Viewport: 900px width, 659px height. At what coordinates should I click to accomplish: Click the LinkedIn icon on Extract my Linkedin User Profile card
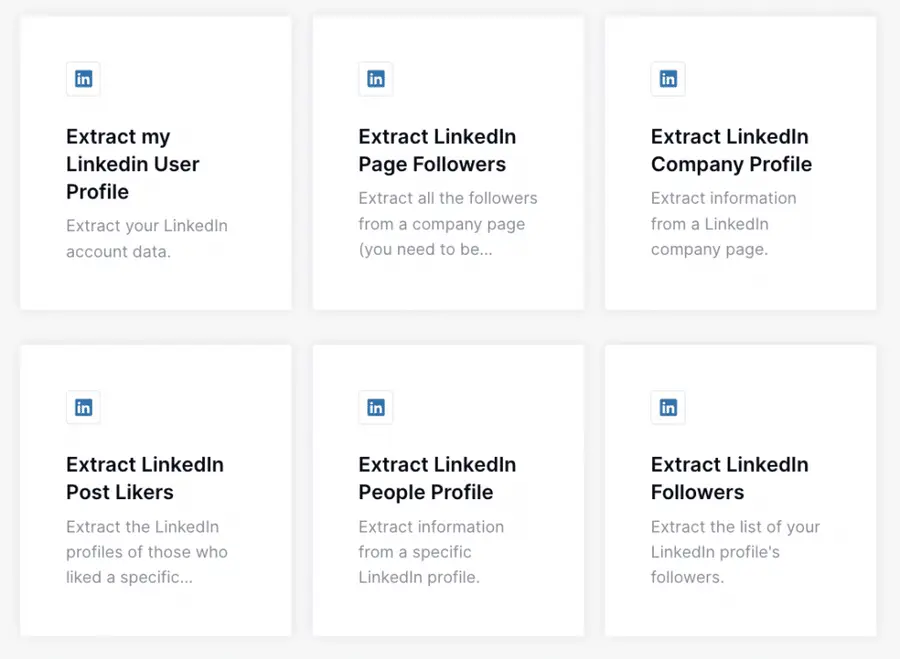coord(83,79)
